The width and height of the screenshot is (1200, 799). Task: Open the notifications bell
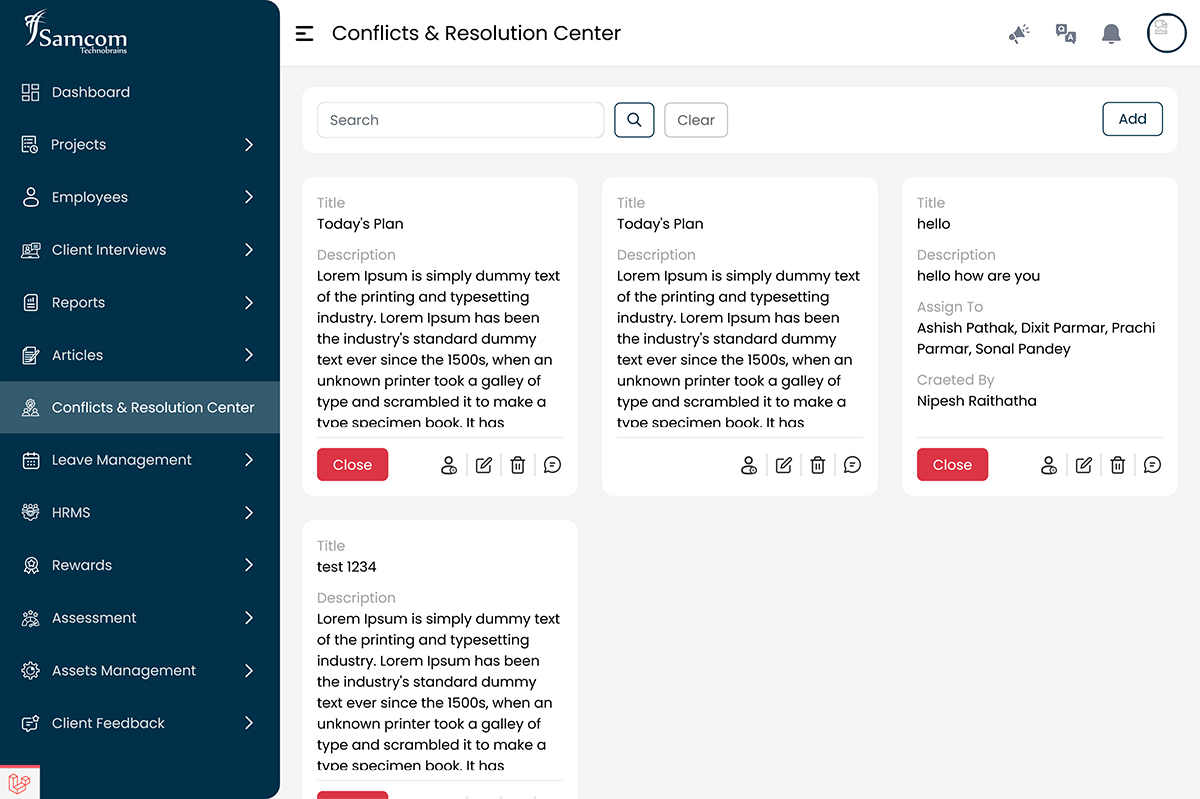pos(1111,34)
